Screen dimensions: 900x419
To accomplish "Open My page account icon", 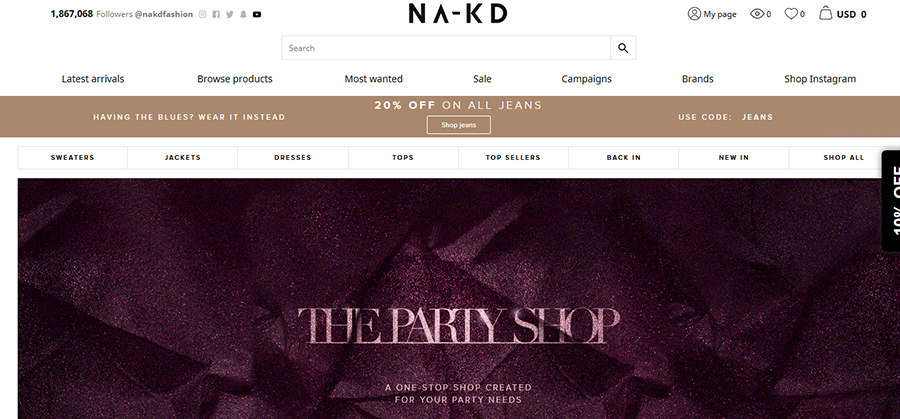I will (694, 14).
